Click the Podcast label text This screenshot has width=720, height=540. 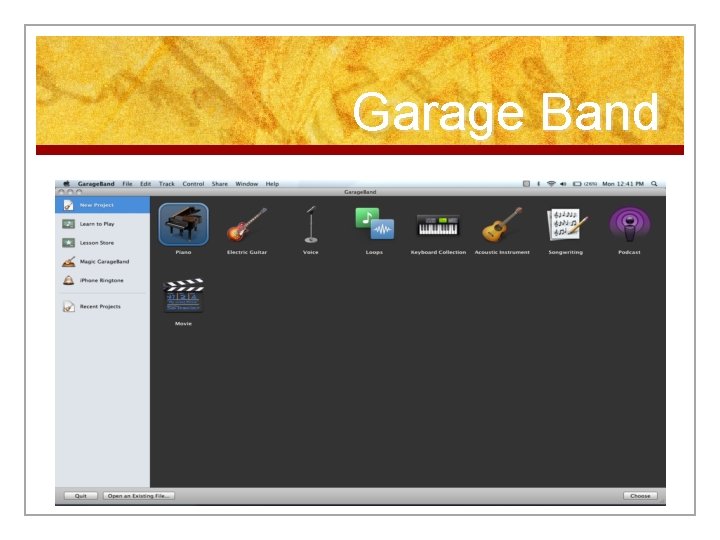pyautogui.click(x=629, y=252)
